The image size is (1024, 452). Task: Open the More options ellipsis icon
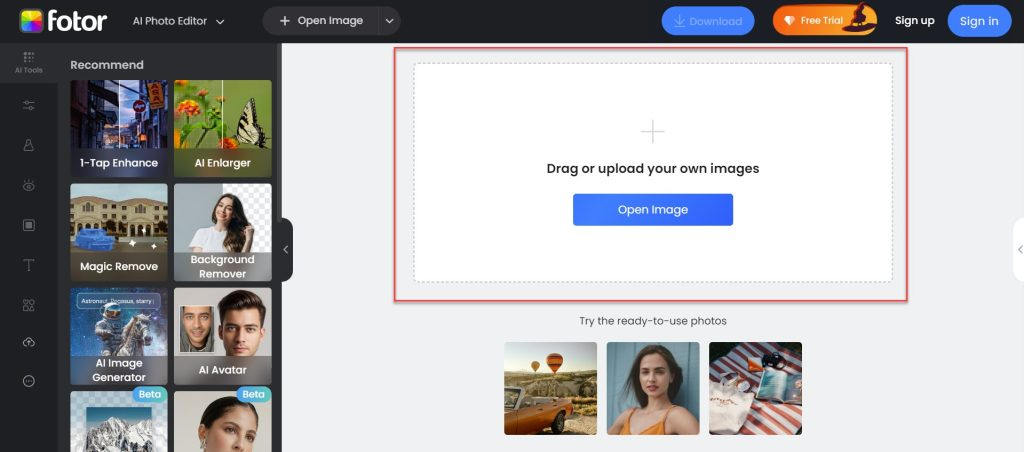click(29, 381)
